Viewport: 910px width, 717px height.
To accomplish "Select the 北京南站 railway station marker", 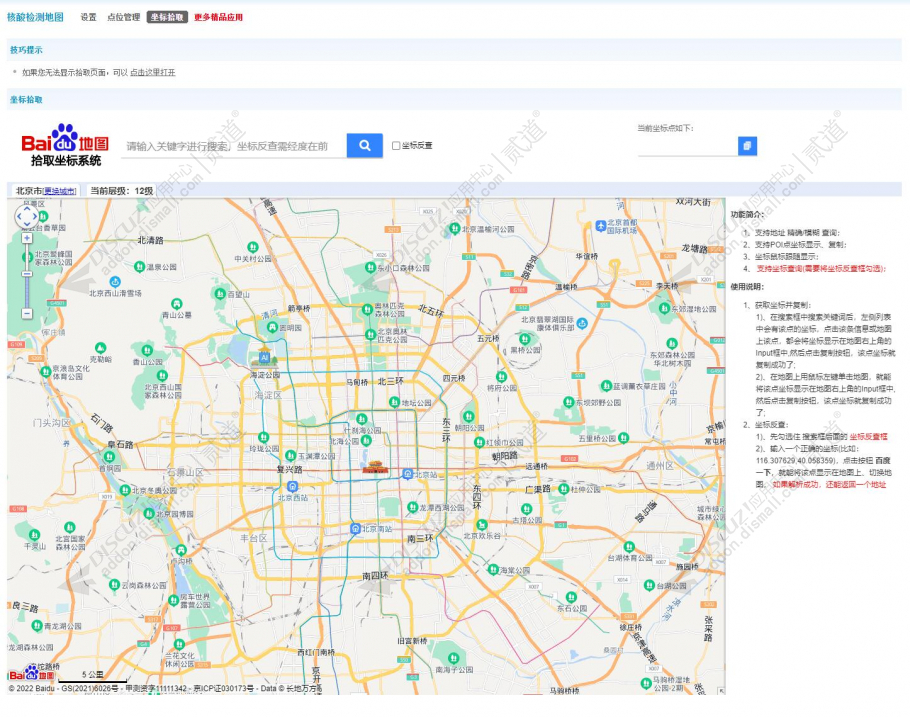I will (x=355, y=528).
